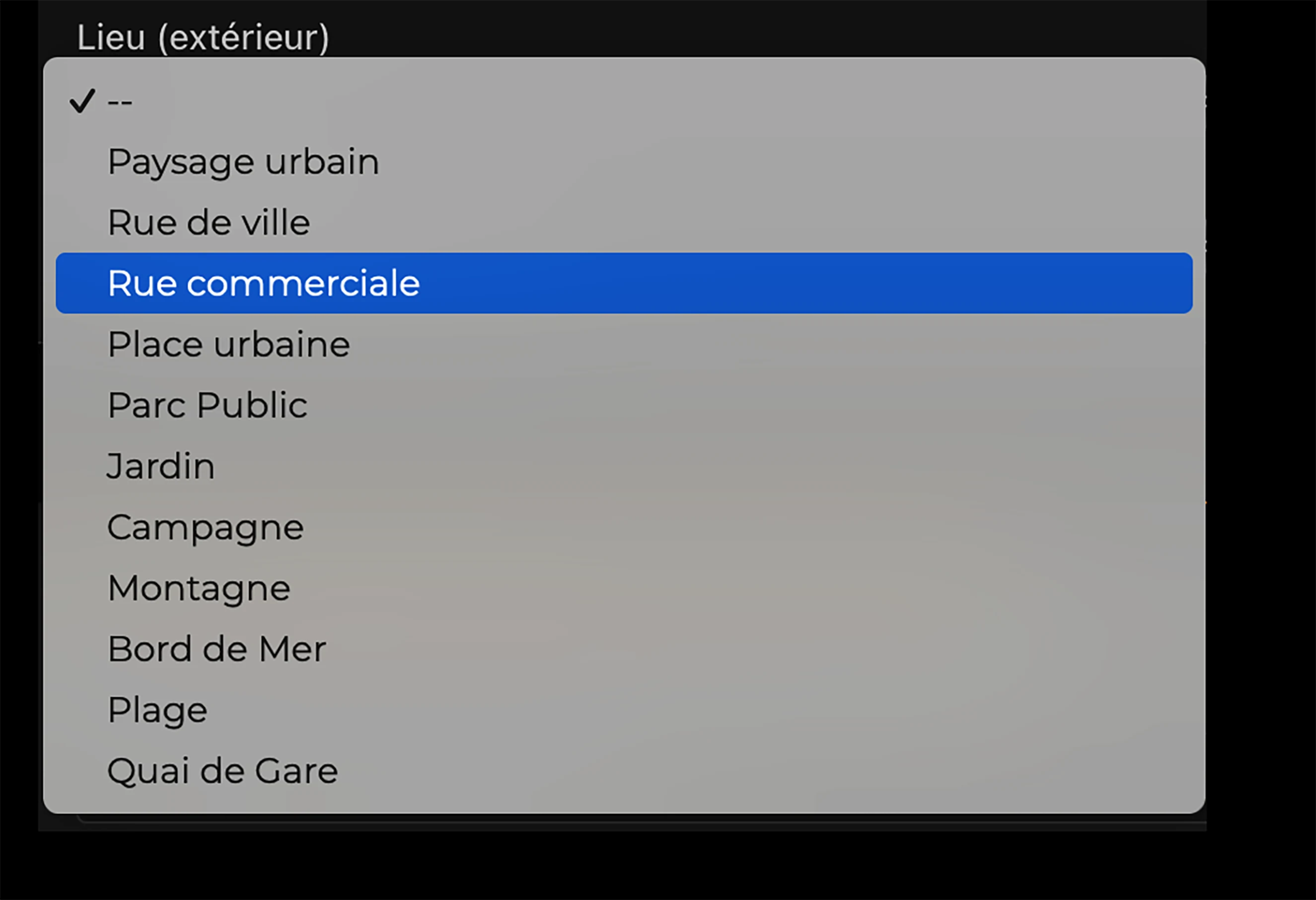The height and width of the screenshot is (900, 1316).
Task: Choose "Paysage urbain" from the list
Action: (243, 162)
